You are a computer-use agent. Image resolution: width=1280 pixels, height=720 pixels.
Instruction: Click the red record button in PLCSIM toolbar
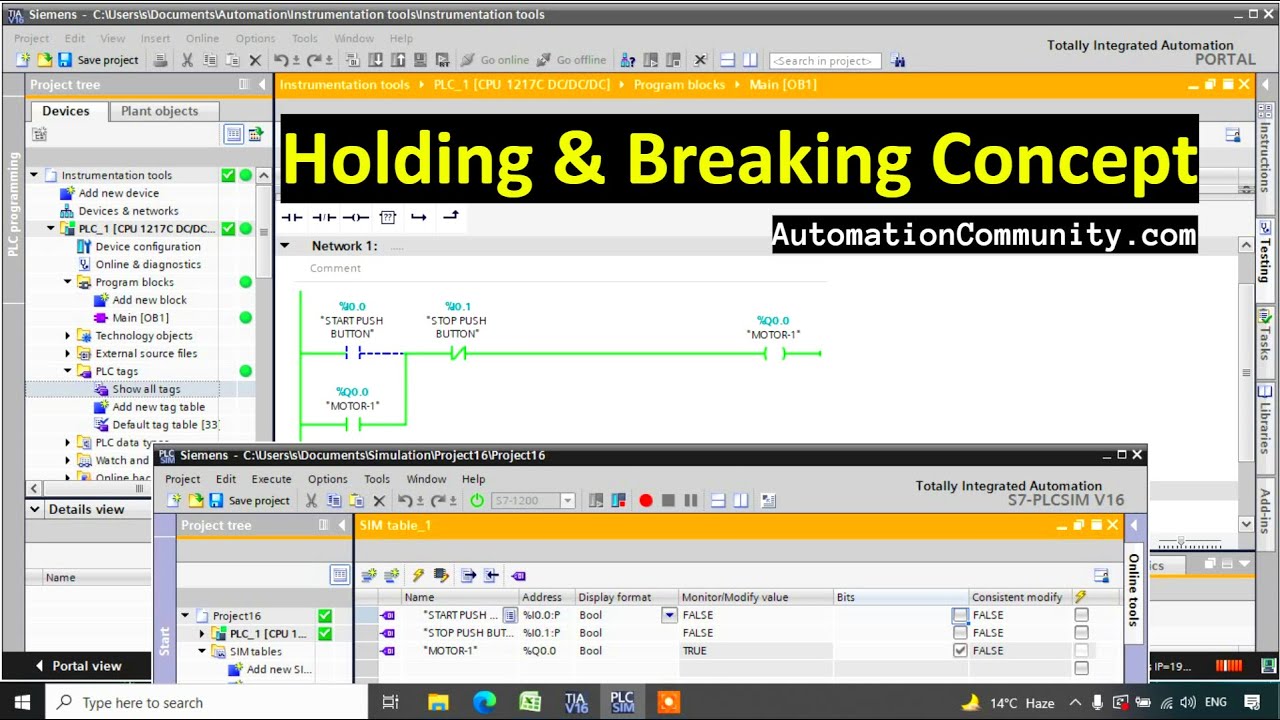tap(646, 500)
